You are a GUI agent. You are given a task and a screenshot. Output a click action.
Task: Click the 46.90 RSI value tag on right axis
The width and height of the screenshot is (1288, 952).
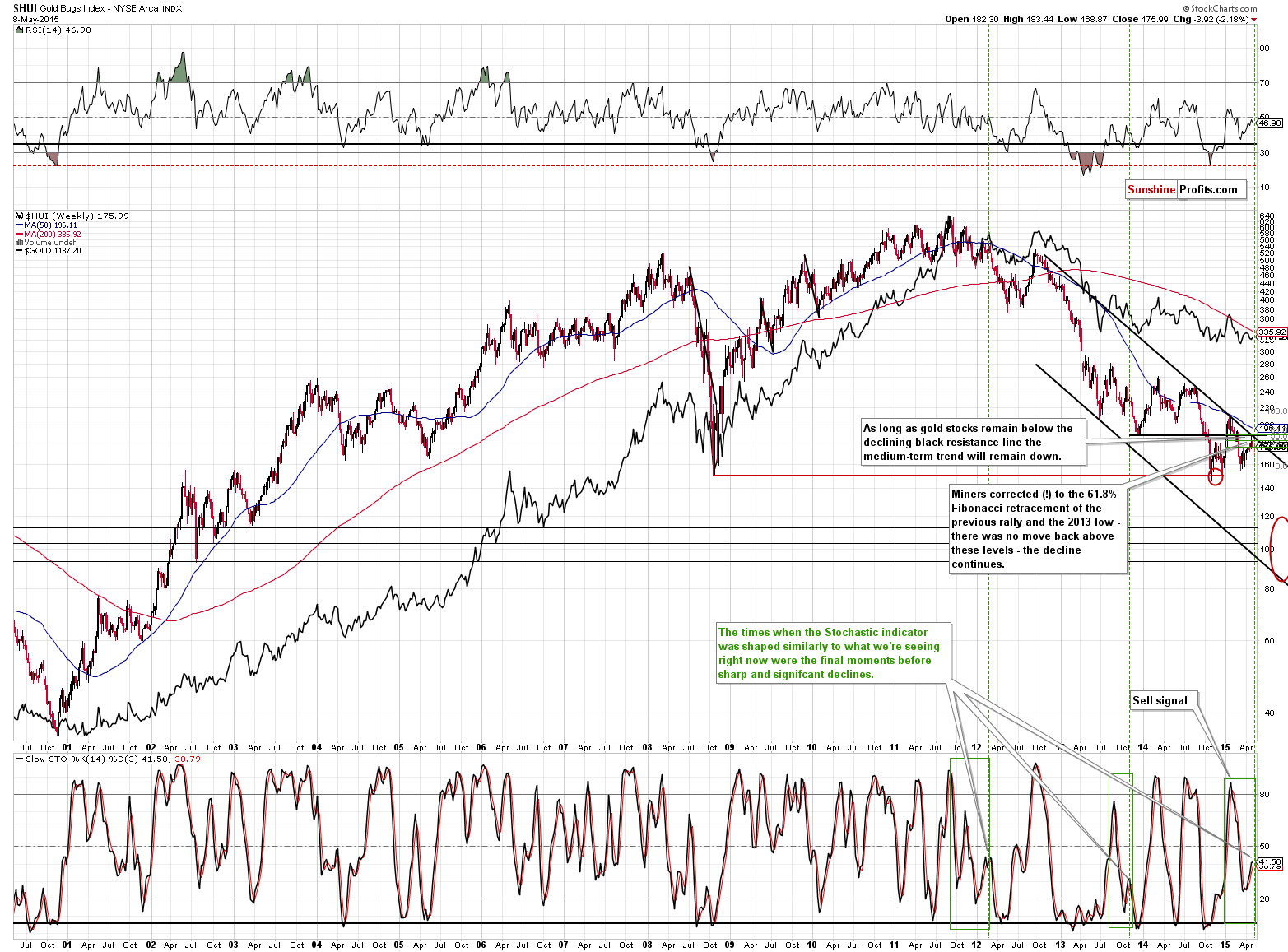point(1271,123)
